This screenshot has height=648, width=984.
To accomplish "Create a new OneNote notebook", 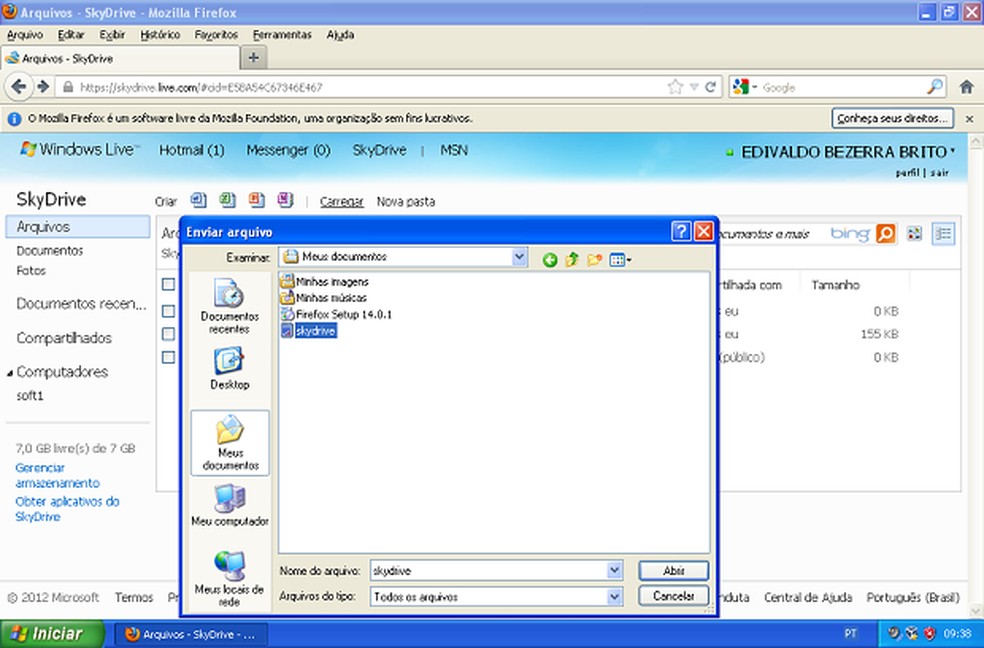I will (x=284, y=200).
